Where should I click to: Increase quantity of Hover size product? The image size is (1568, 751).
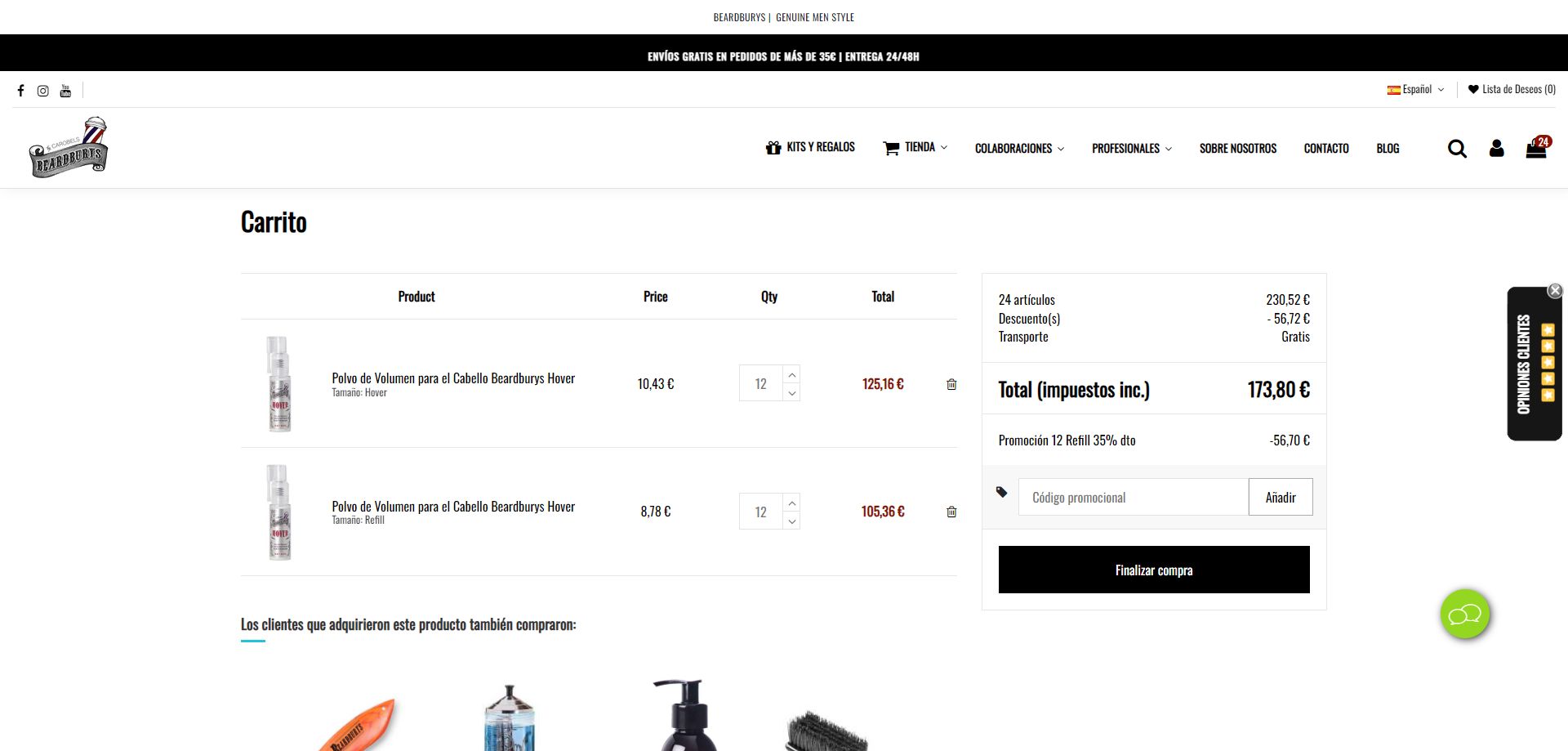pyautogui.click(x=791, y=375)
